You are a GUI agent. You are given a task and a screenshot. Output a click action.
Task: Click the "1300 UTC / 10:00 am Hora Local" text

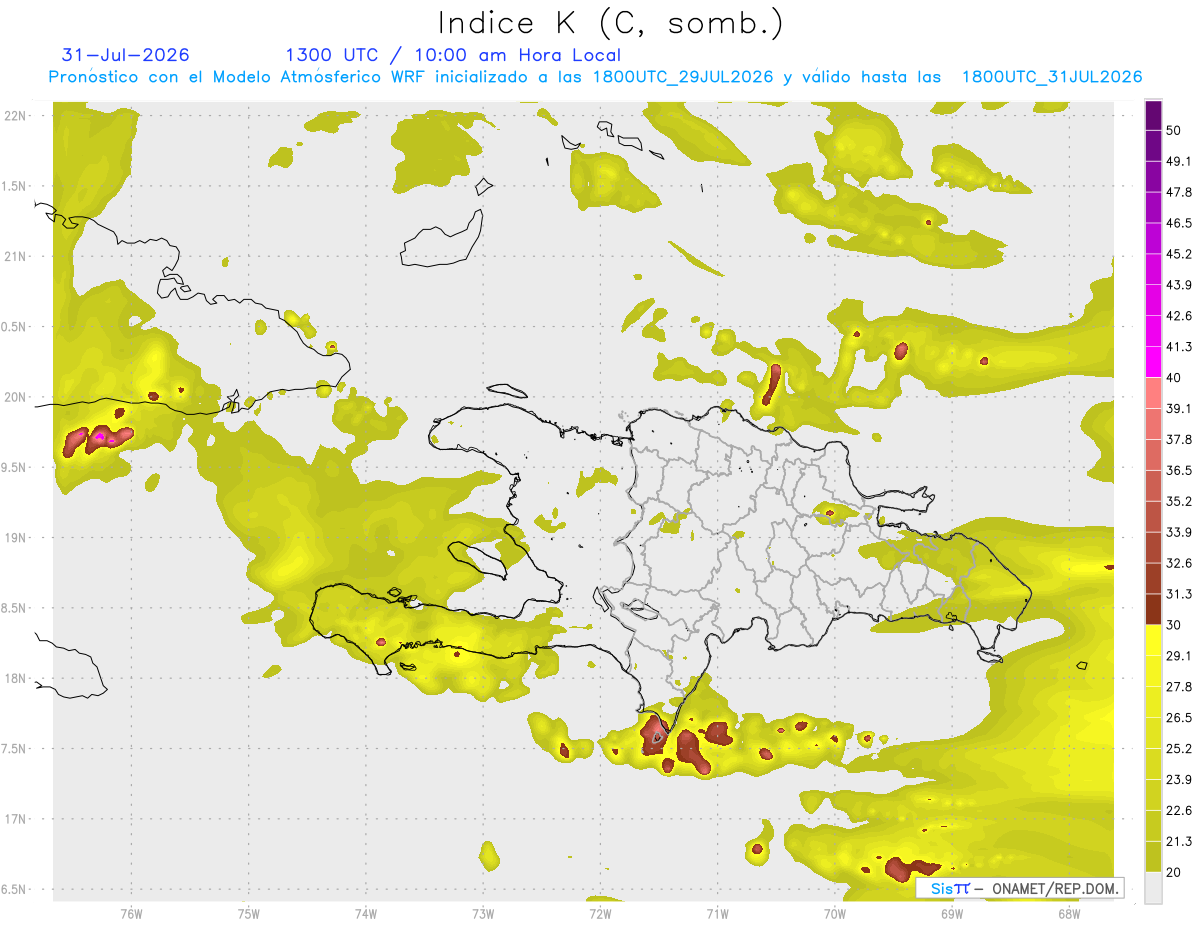[x=453, y=55]
